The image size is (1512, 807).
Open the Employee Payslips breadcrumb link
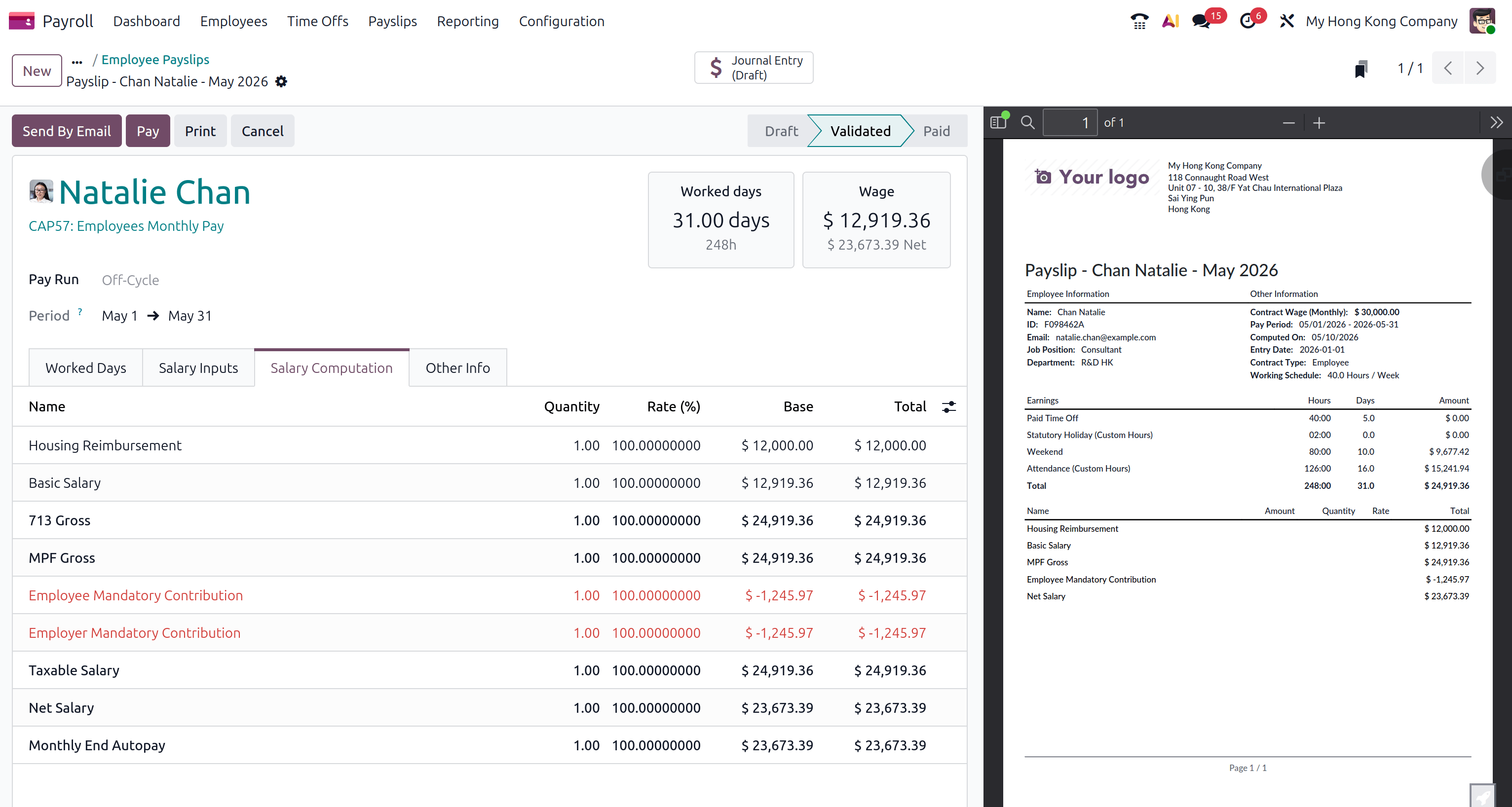[x=155, y=59]
